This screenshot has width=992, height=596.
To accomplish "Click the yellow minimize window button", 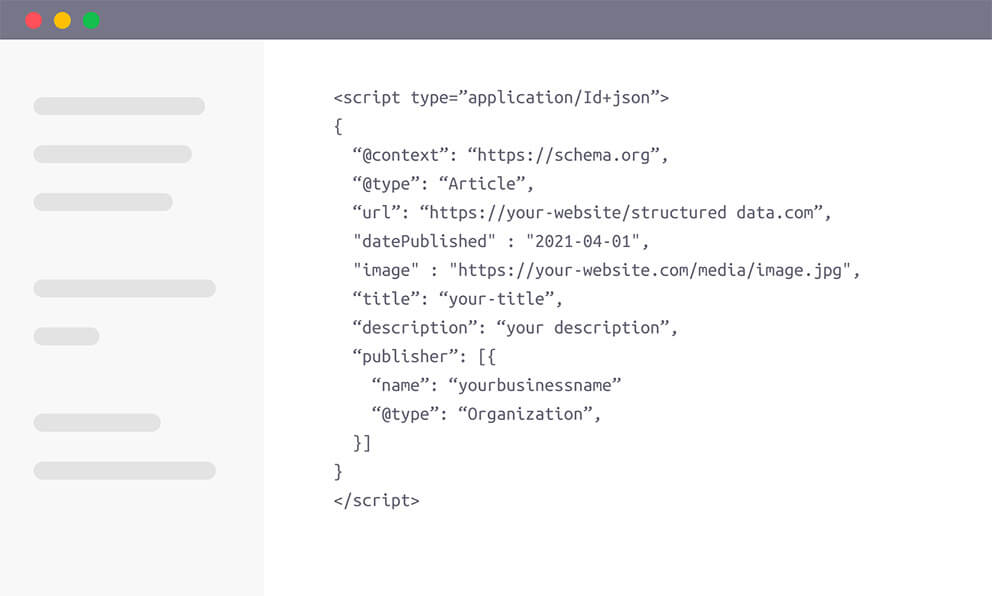I will click(62, 20).
